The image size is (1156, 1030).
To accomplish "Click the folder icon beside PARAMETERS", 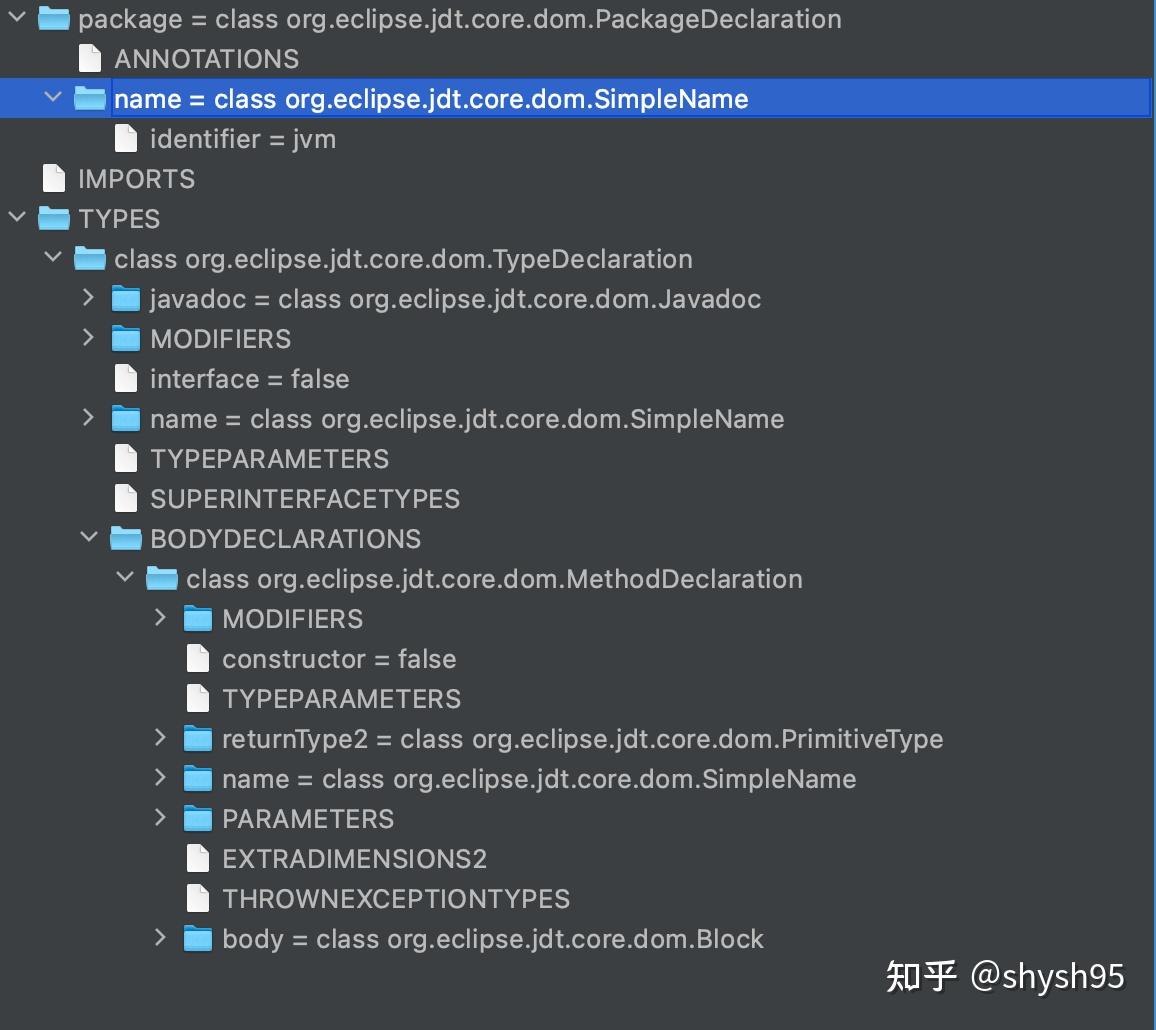I will click(198, 819).
